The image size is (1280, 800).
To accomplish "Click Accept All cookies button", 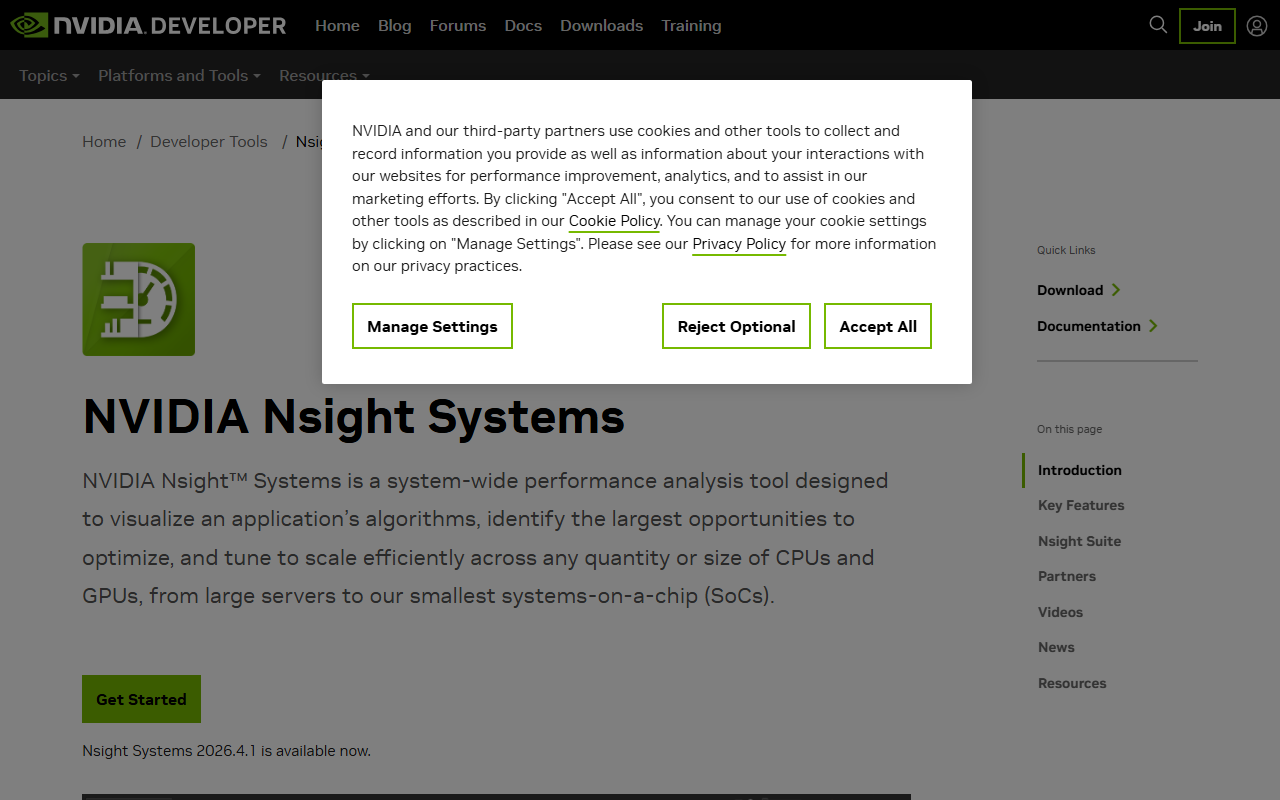I will pos(878,326).
